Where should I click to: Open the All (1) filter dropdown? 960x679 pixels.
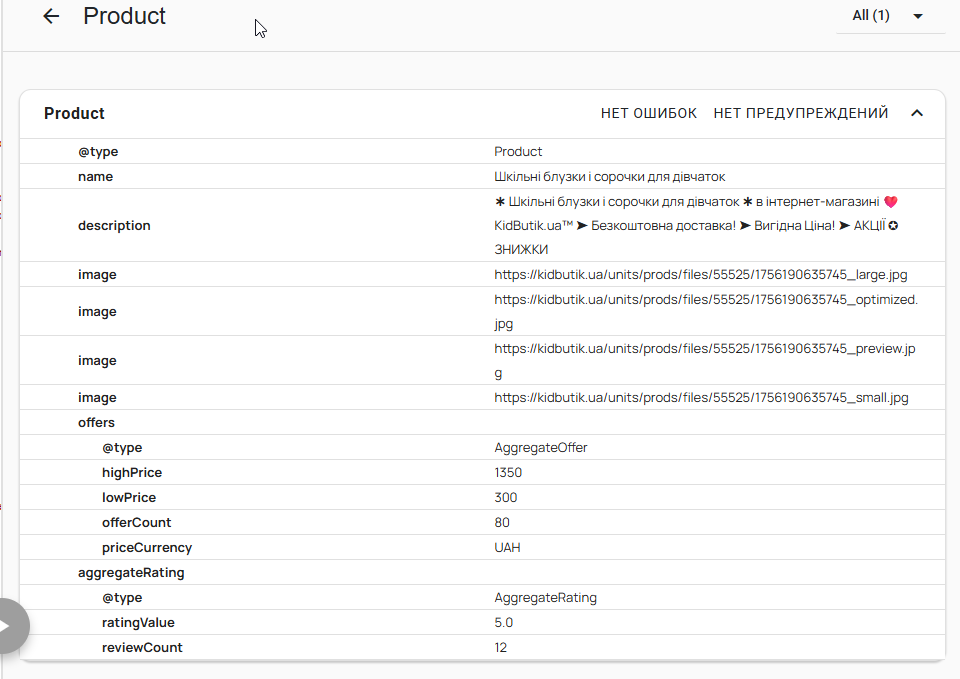(890, 16)
